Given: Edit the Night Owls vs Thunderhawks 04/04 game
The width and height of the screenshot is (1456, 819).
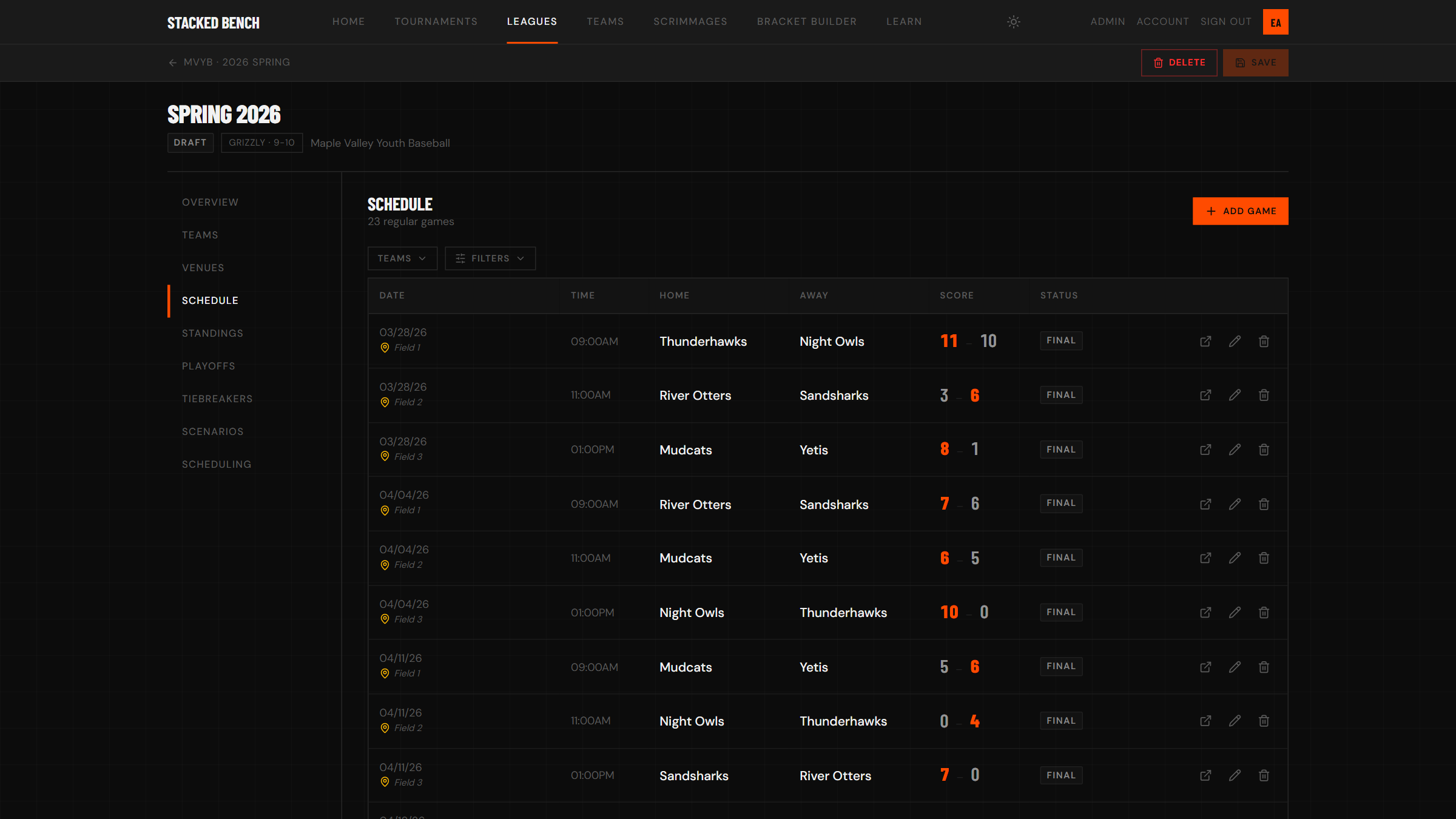Looking at the screenshot, I should 1235,612.
